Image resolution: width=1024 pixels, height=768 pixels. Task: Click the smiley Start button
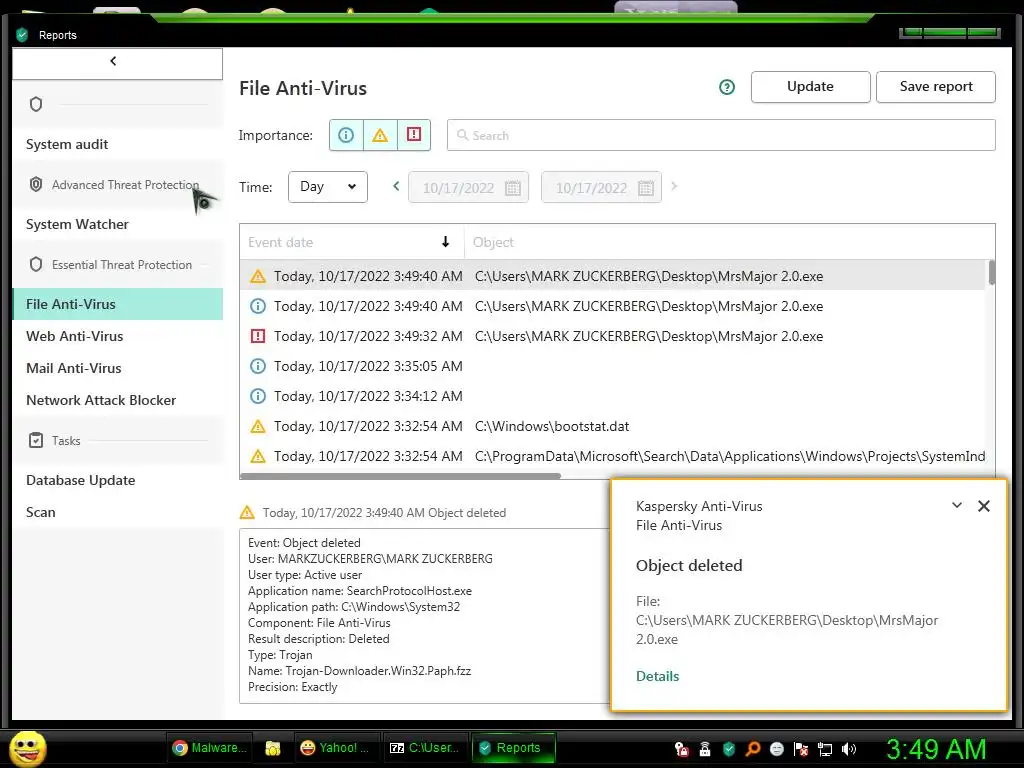(x=27, y=748)
